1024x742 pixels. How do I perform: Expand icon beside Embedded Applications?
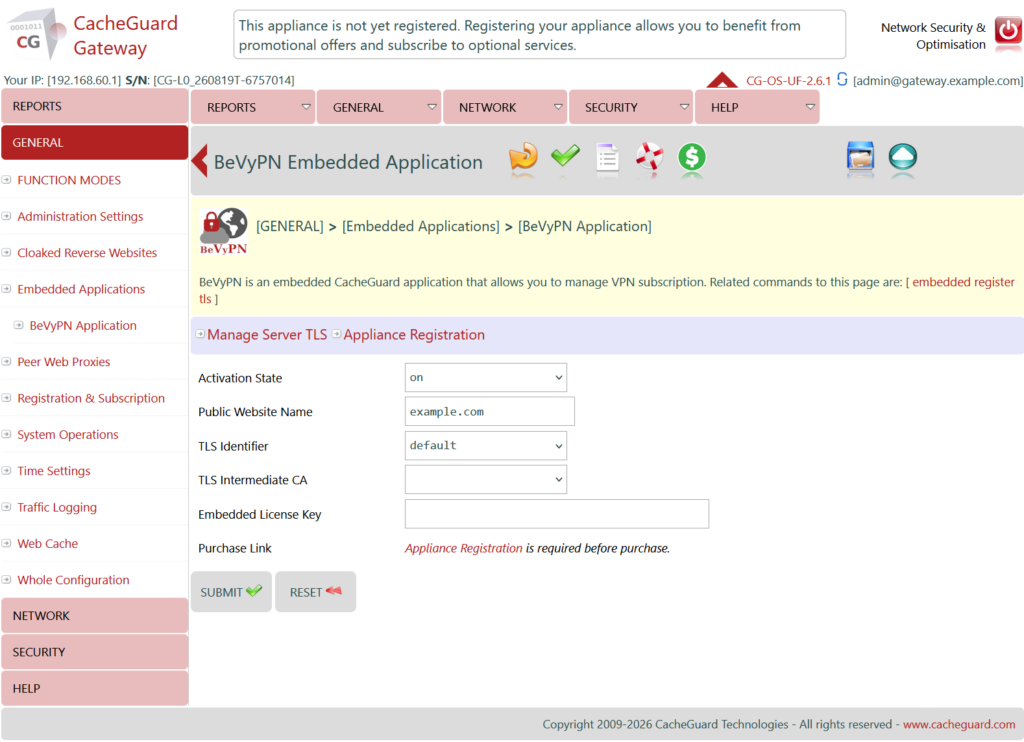click(x=7, y=289)
